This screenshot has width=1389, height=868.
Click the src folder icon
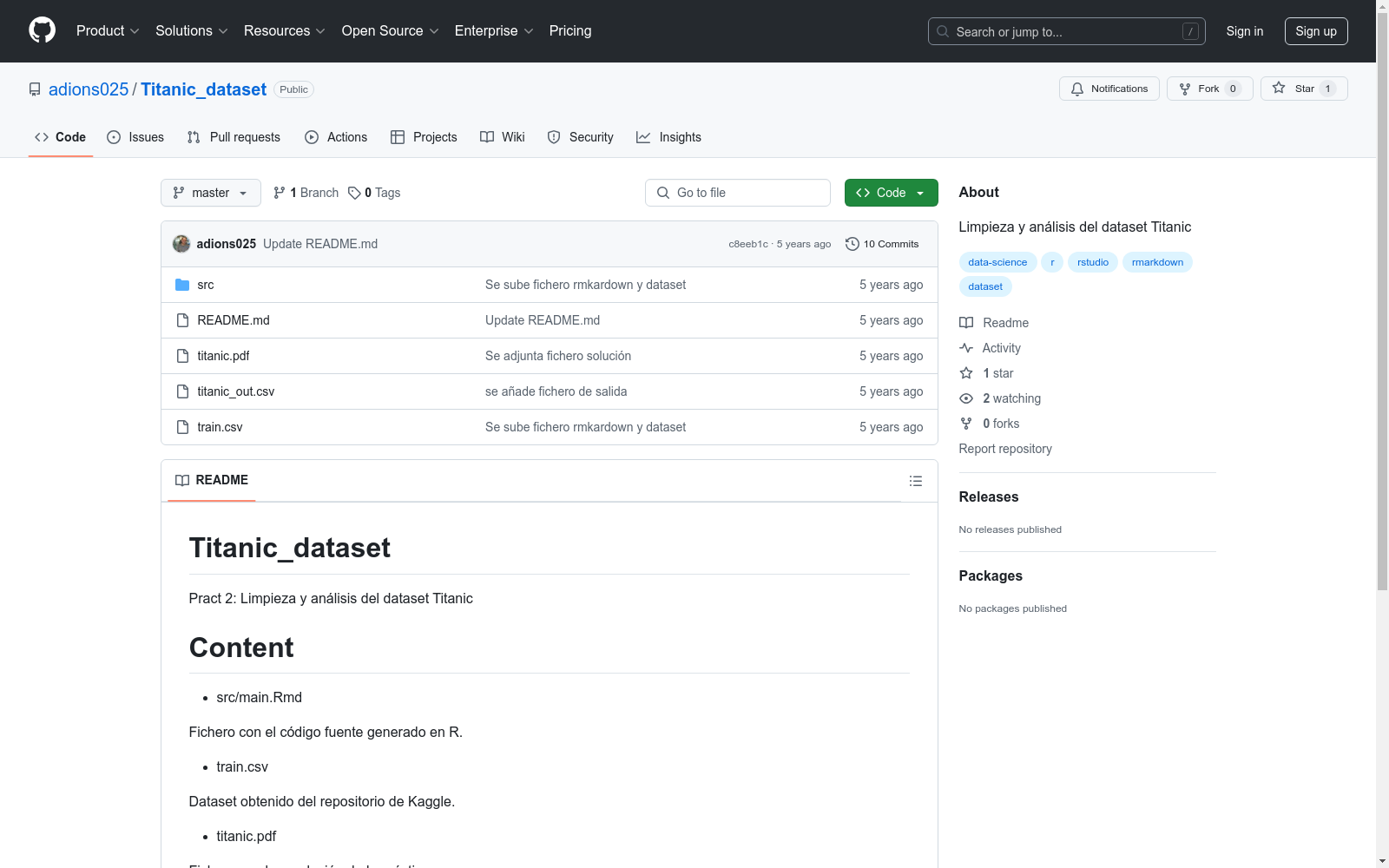point(182,285)
